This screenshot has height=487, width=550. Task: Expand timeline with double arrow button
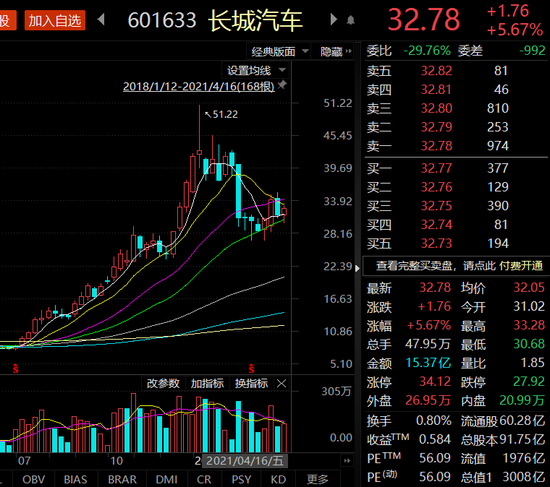click(x=347, y=461)
